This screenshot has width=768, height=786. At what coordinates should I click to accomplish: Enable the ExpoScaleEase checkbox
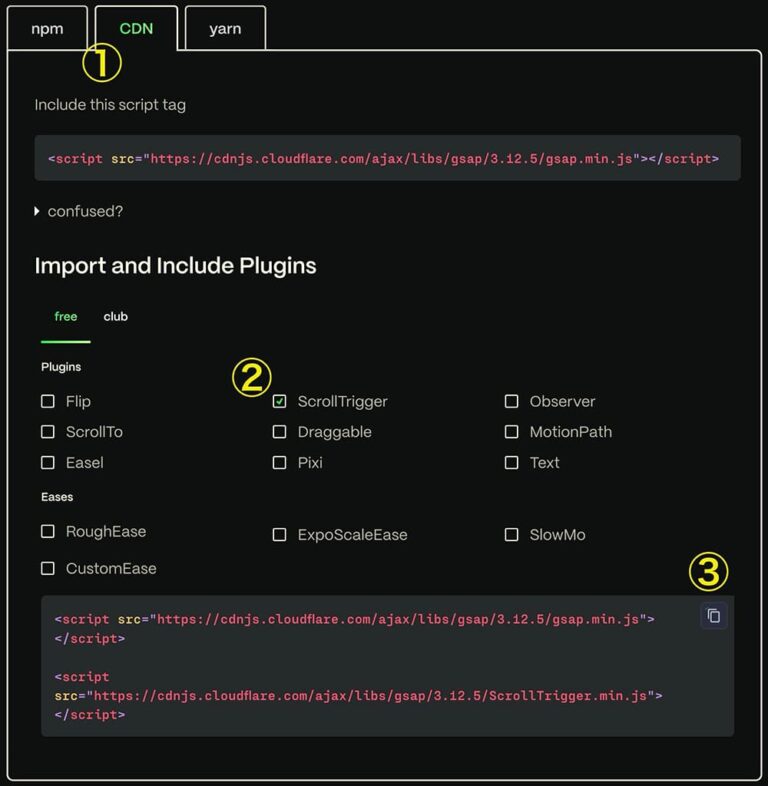click(280, 535)
